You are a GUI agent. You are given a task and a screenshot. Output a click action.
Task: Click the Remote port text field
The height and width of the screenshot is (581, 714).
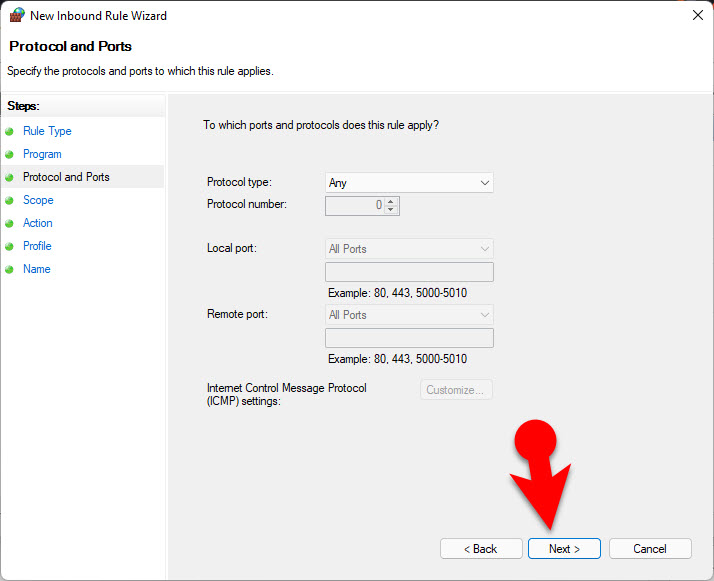[x=409, y=338]
